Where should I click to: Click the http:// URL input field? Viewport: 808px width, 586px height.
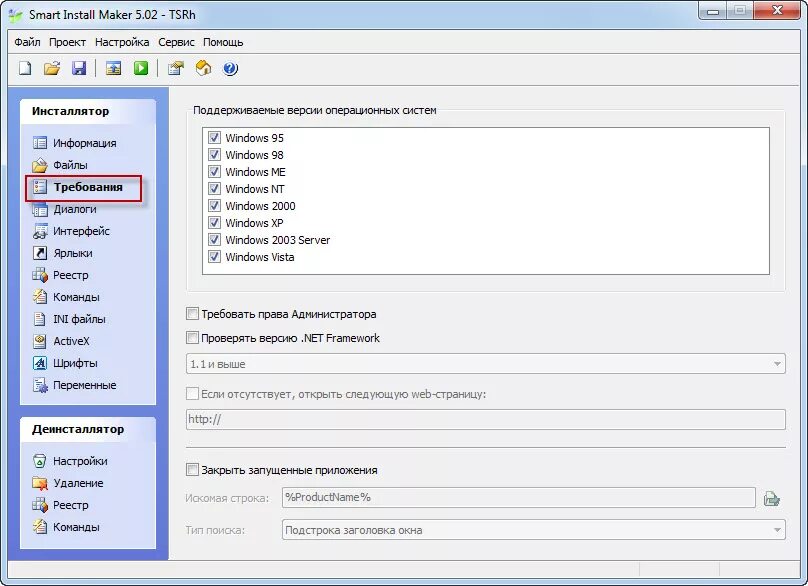coord(485,419)
